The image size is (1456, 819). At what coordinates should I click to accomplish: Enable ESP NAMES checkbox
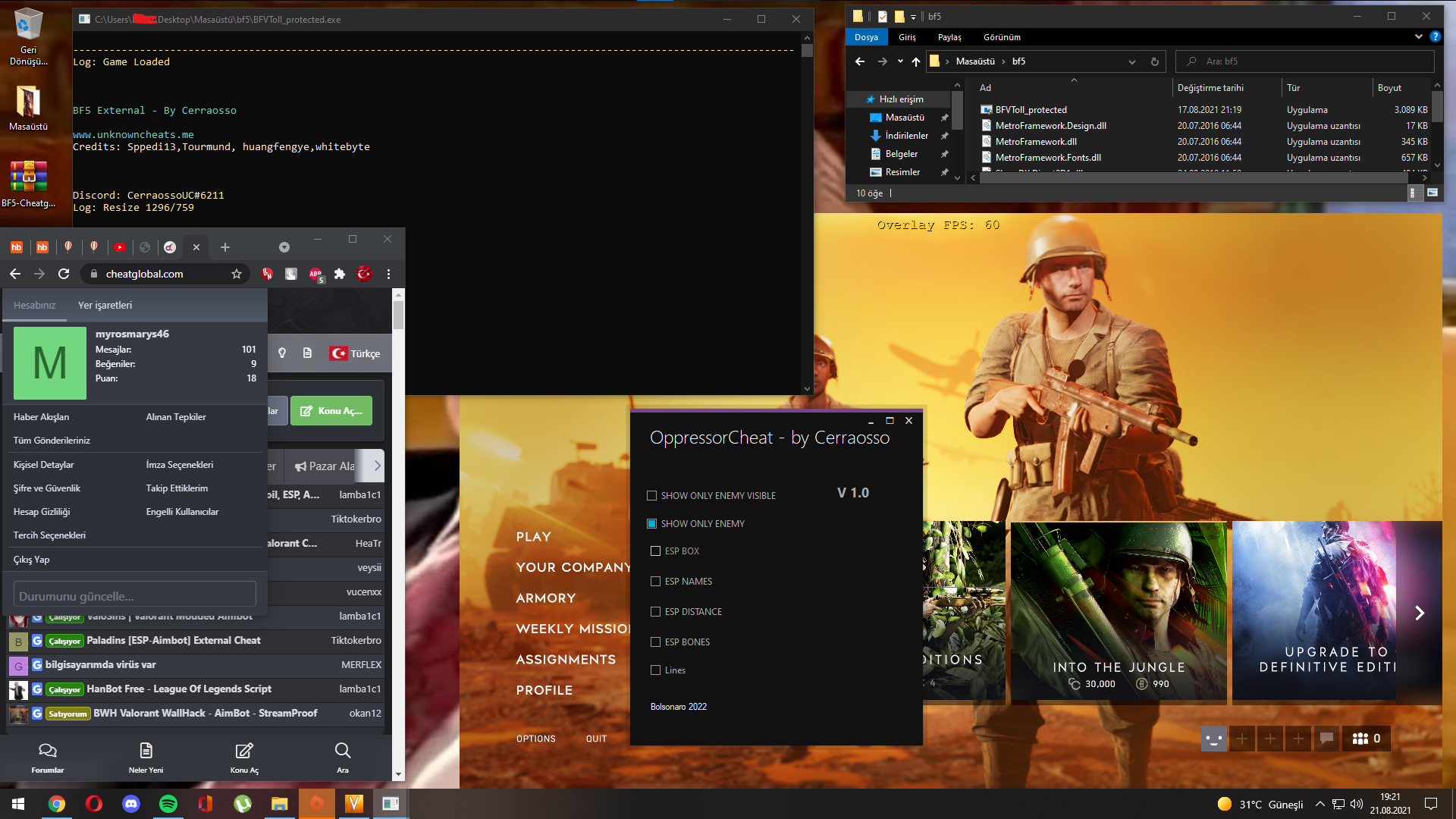655,581
